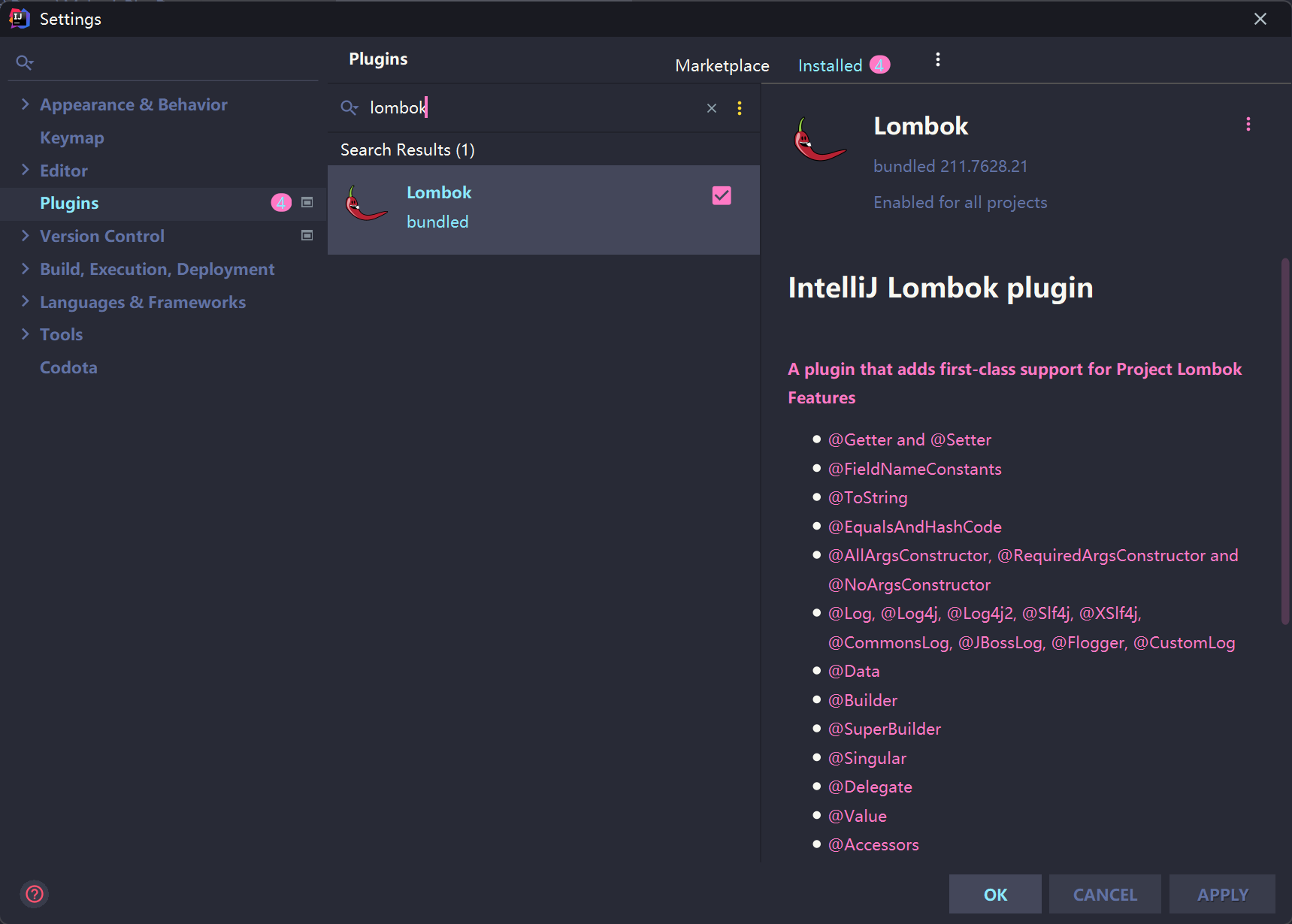Expand the Version Control section
The height and width of the screenshot is (924, 1292).
(25, 236)
